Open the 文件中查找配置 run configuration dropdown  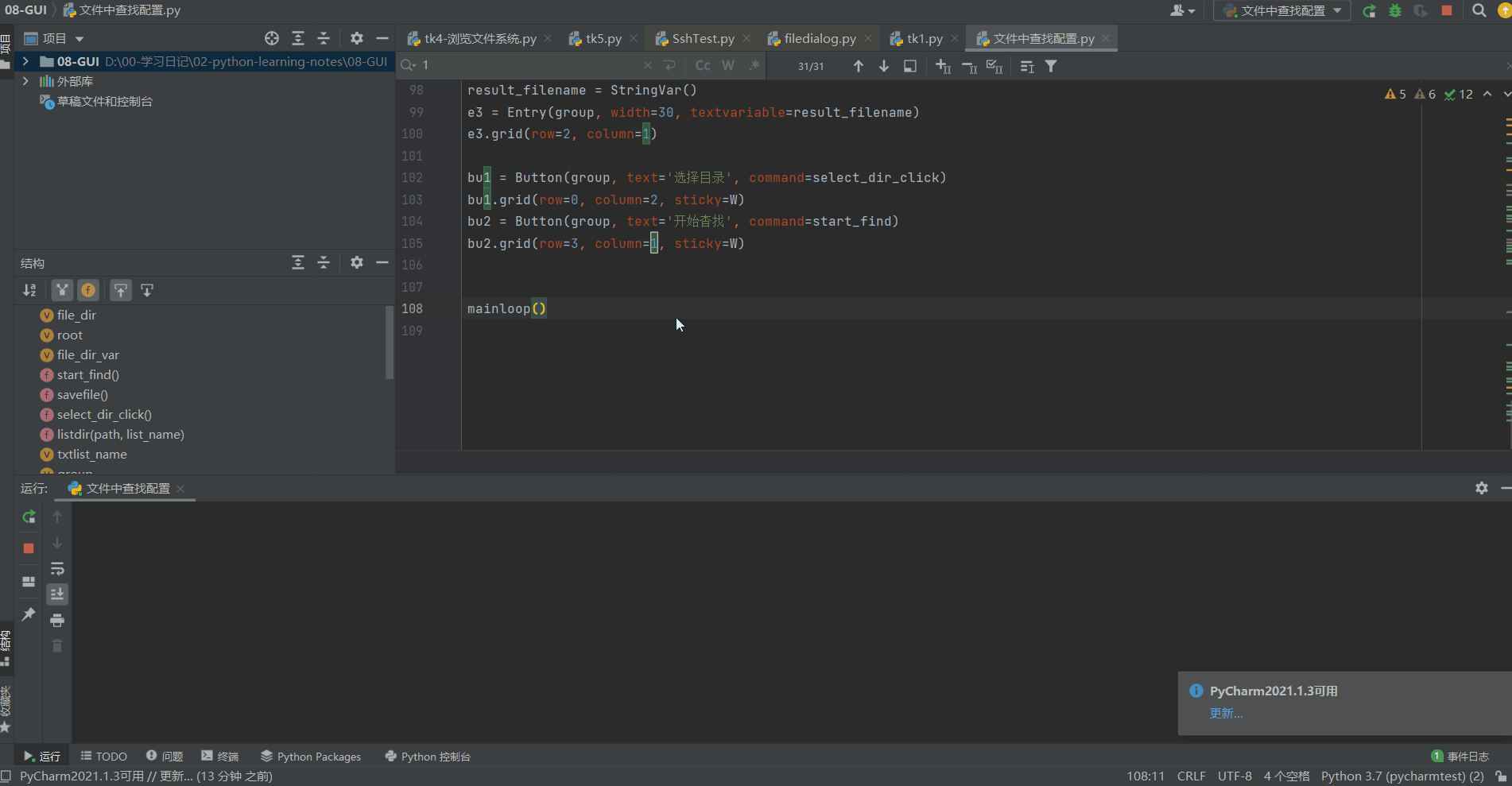click(1281, 11)
